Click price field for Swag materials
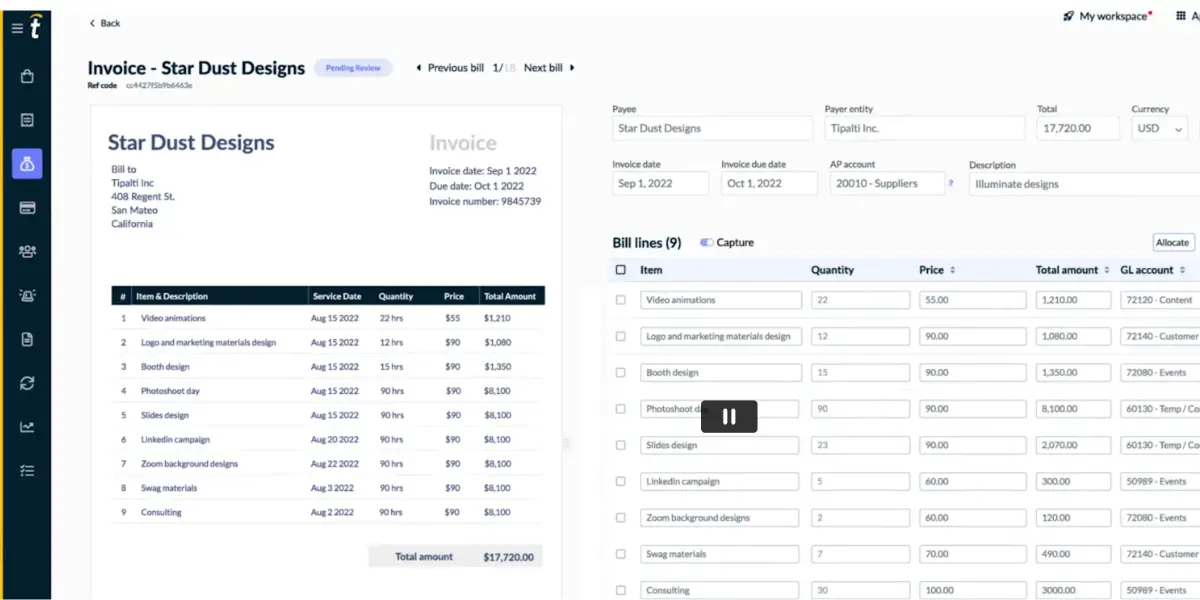 (x=973, y=554)
